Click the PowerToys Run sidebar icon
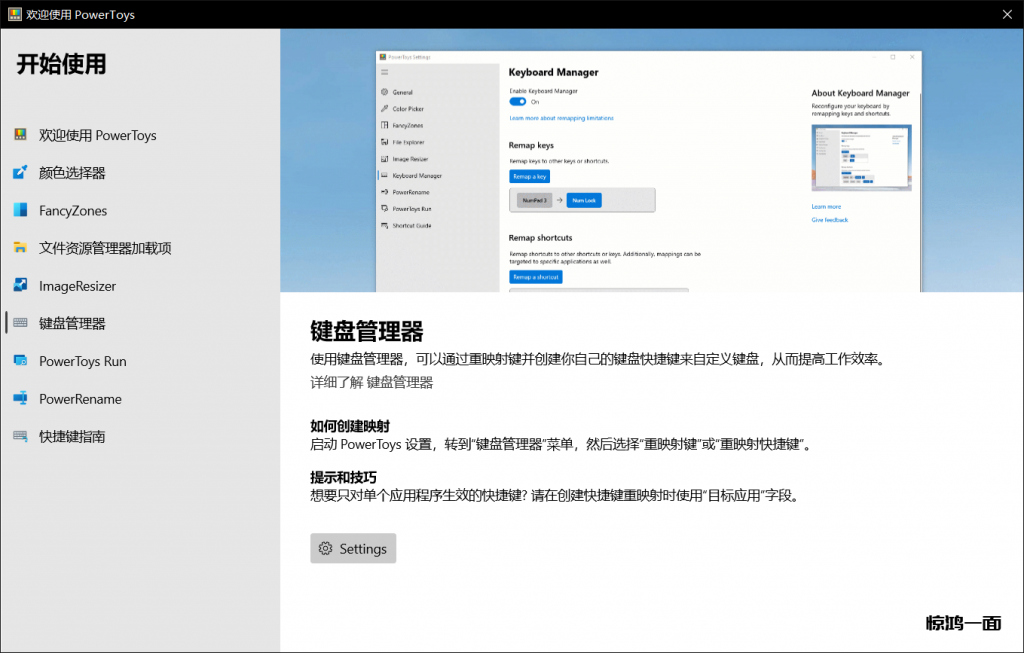1024x653 pixels. [20, 361]
